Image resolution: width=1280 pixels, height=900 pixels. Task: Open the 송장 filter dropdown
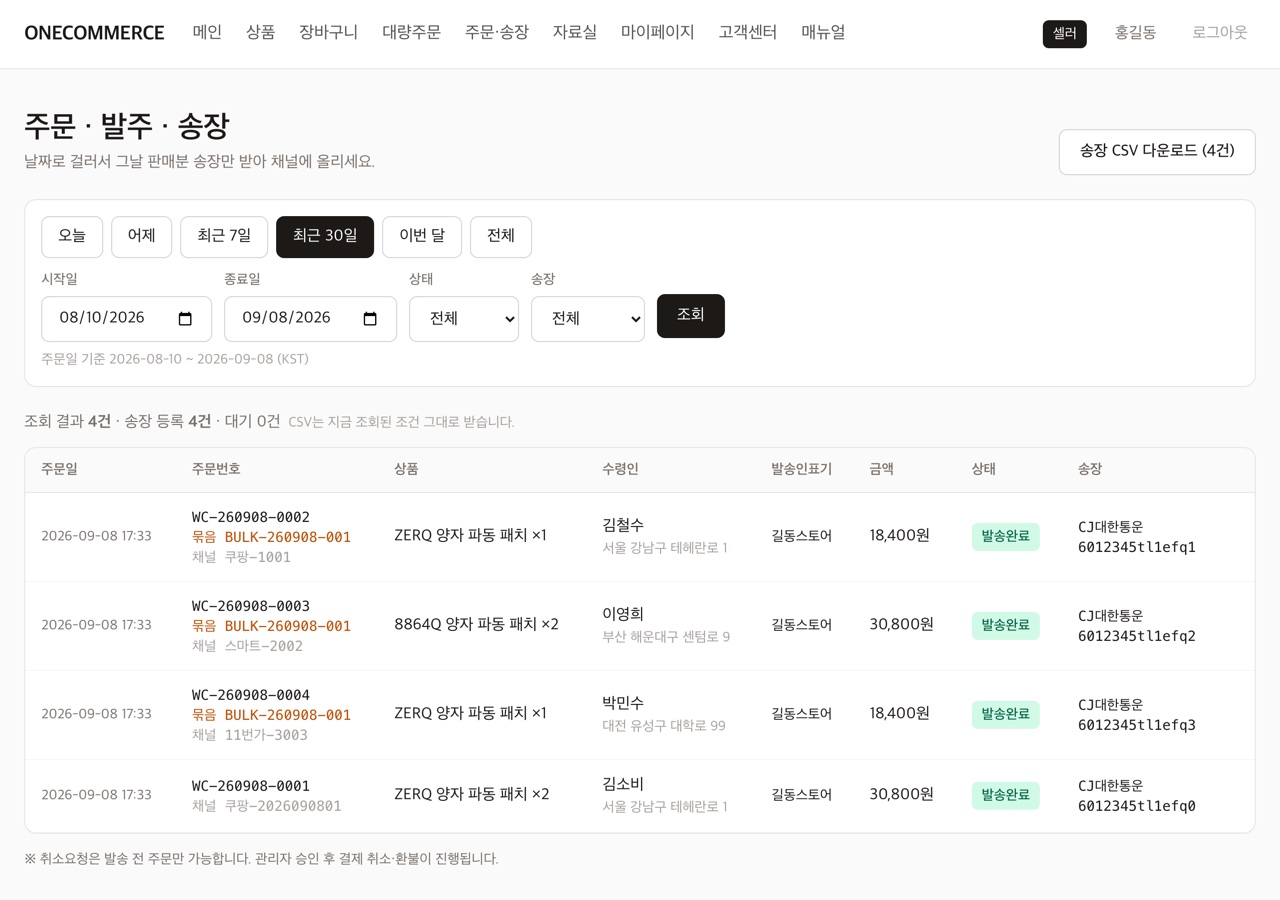(x=588, y=319)
